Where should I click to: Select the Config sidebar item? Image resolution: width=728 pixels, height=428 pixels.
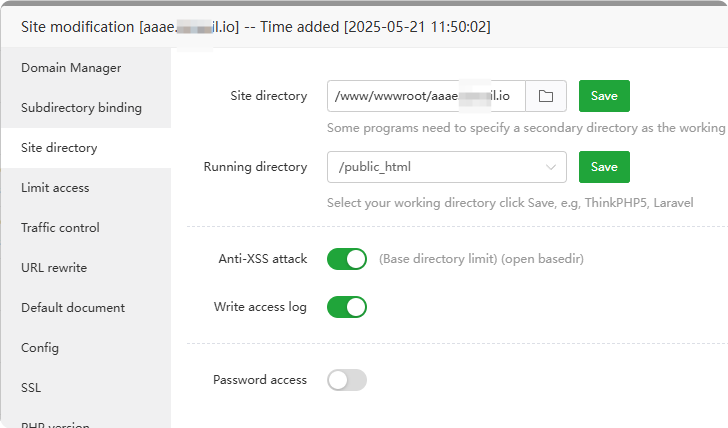point(40,348)
